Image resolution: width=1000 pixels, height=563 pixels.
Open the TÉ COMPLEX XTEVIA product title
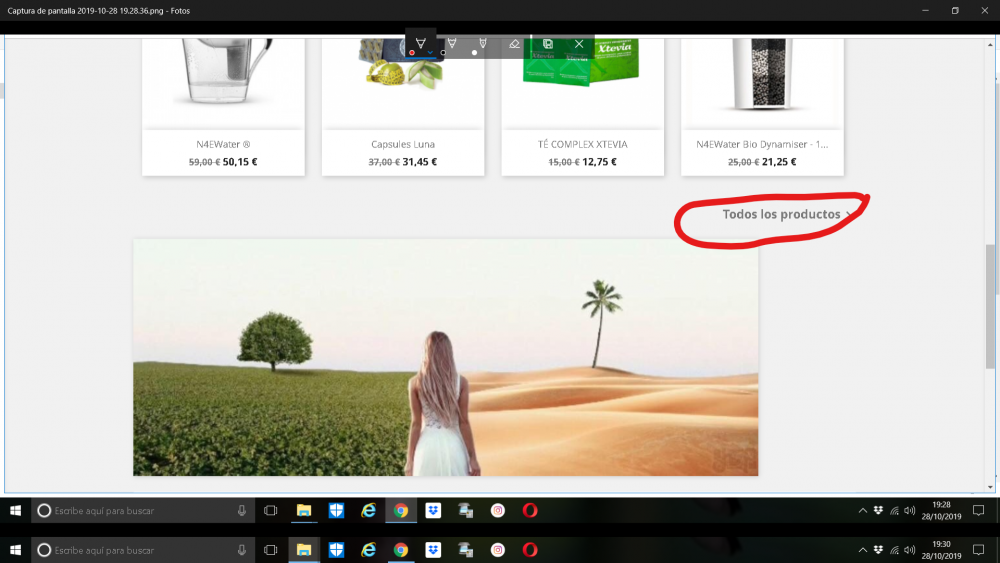(x=582, y=144)
